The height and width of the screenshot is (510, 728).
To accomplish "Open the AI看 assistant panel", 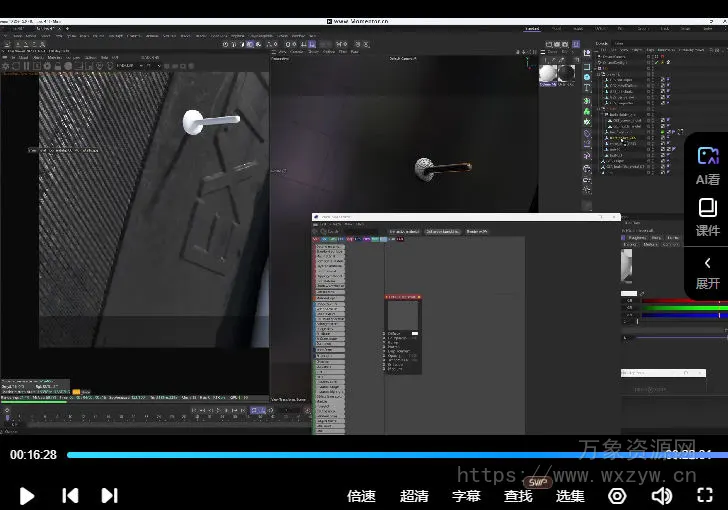I will click(708, 165).
